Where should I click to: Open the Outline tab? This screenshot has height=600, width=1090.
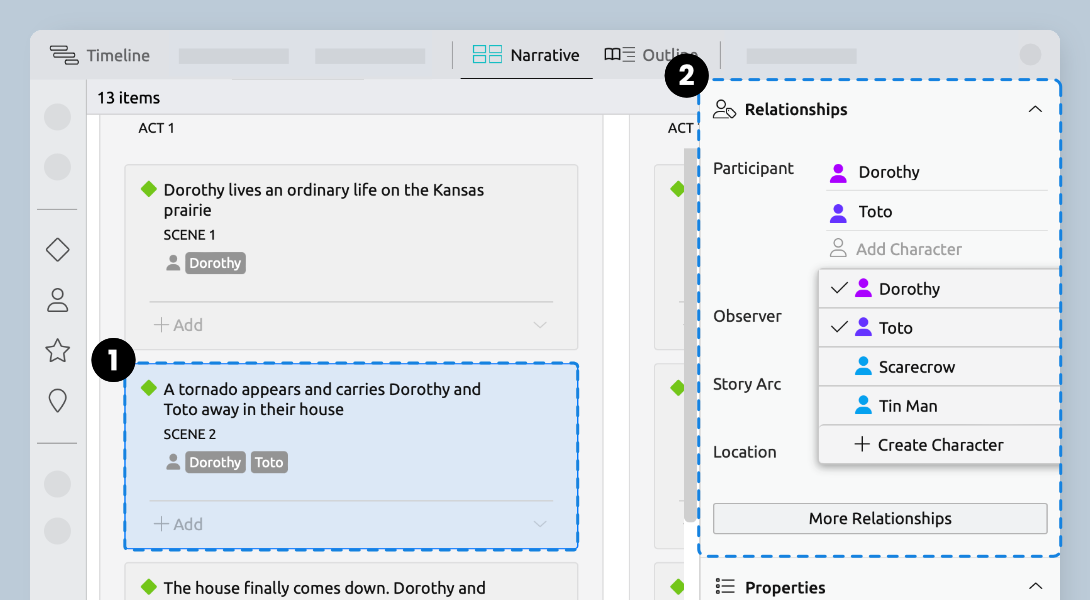651,55
